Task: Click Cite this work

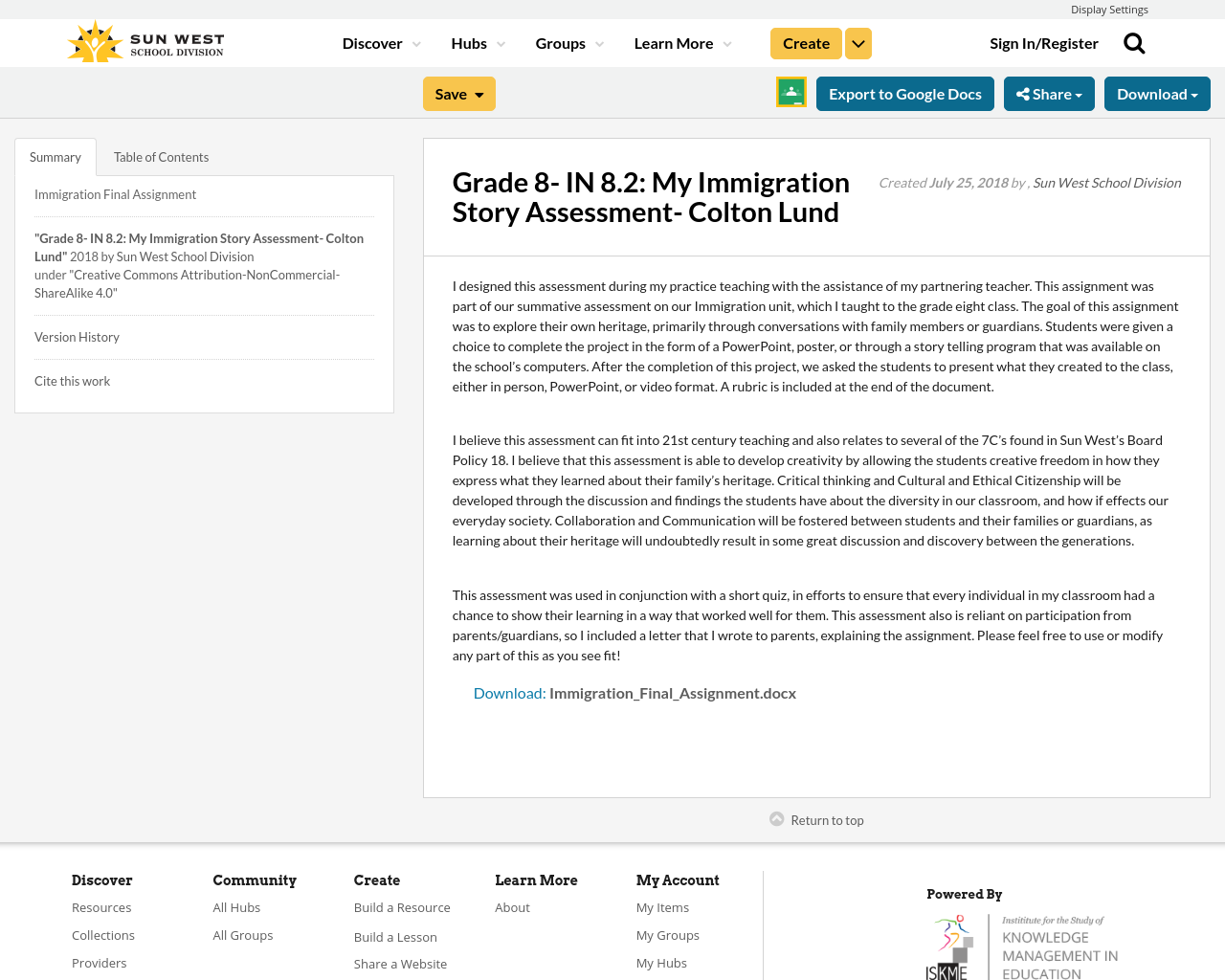Action: tap(72, 379)
